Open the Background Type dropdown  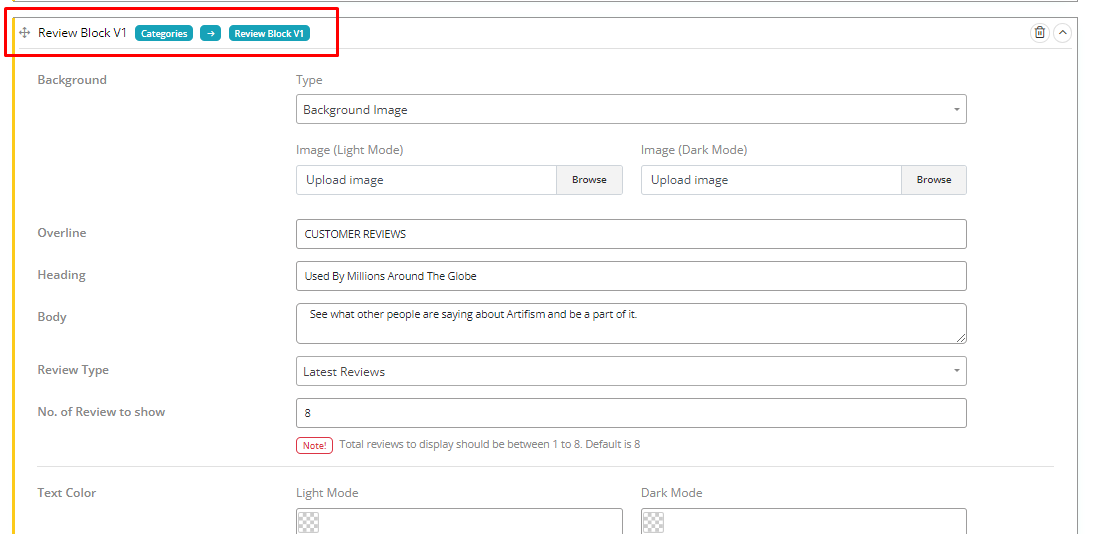point(631,110)
